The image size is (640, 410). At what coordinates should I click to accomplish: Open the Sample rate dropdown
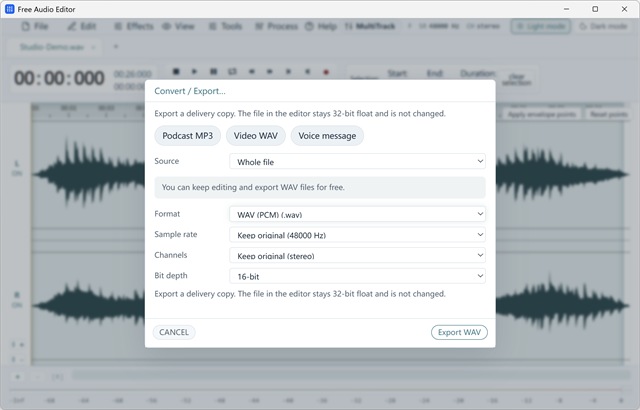pos(357,235)
